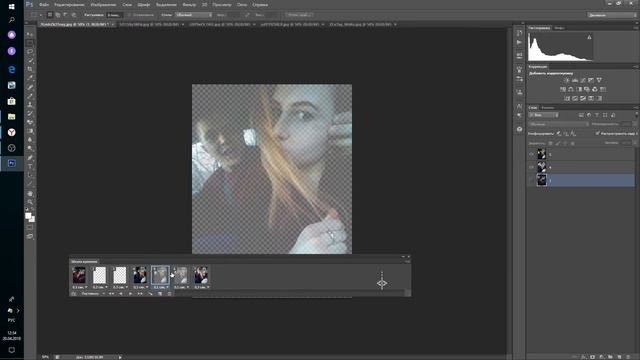The height and width of the screenshot is (360, 640).
Task: Select the Move tool
Action: coord(30,34)
